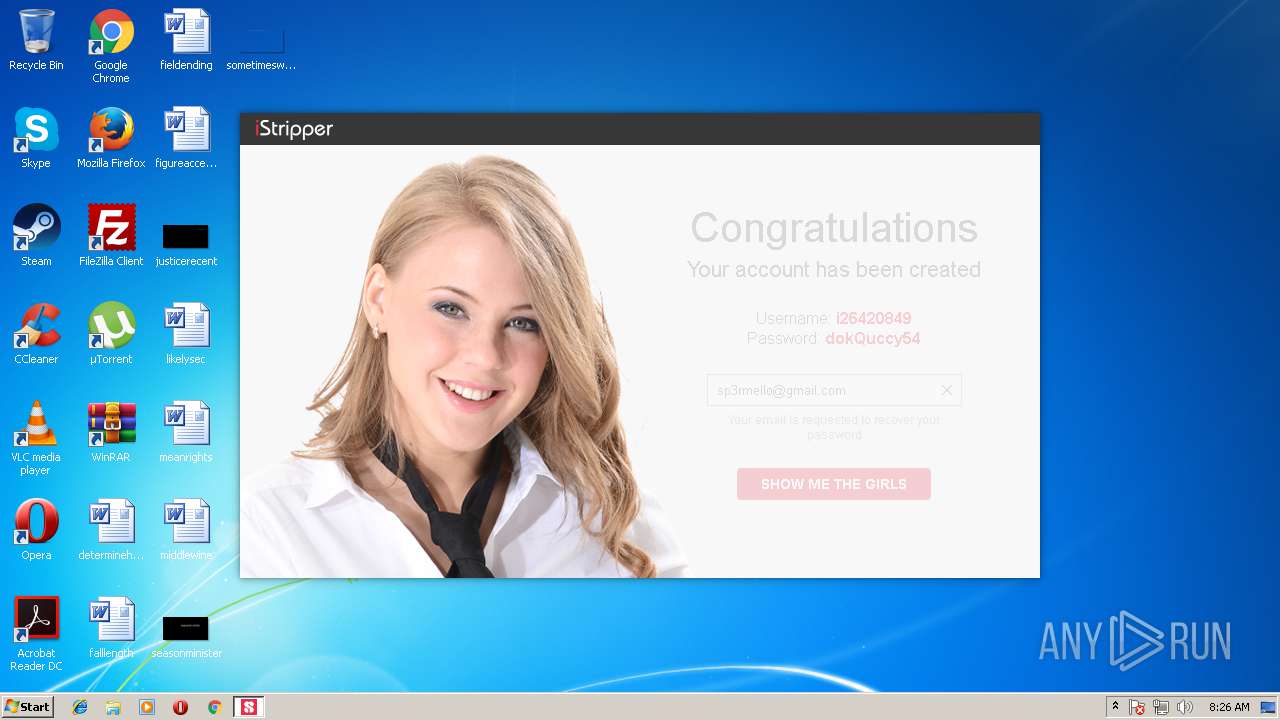Click the SHOW ME THE GIRLS button

click(x=834, y=484)
